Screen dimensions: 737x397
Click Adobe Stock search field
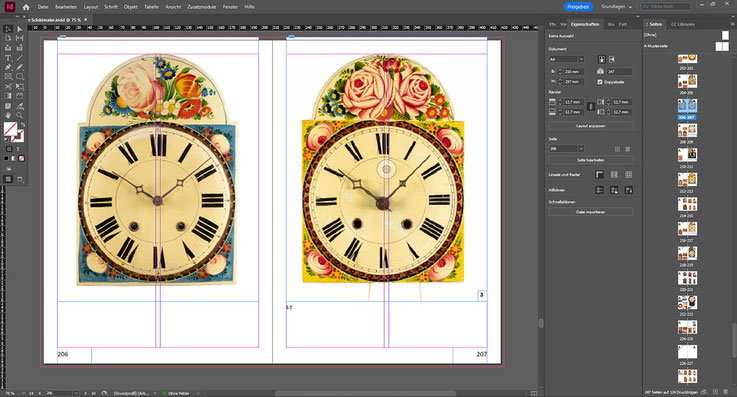666,7
